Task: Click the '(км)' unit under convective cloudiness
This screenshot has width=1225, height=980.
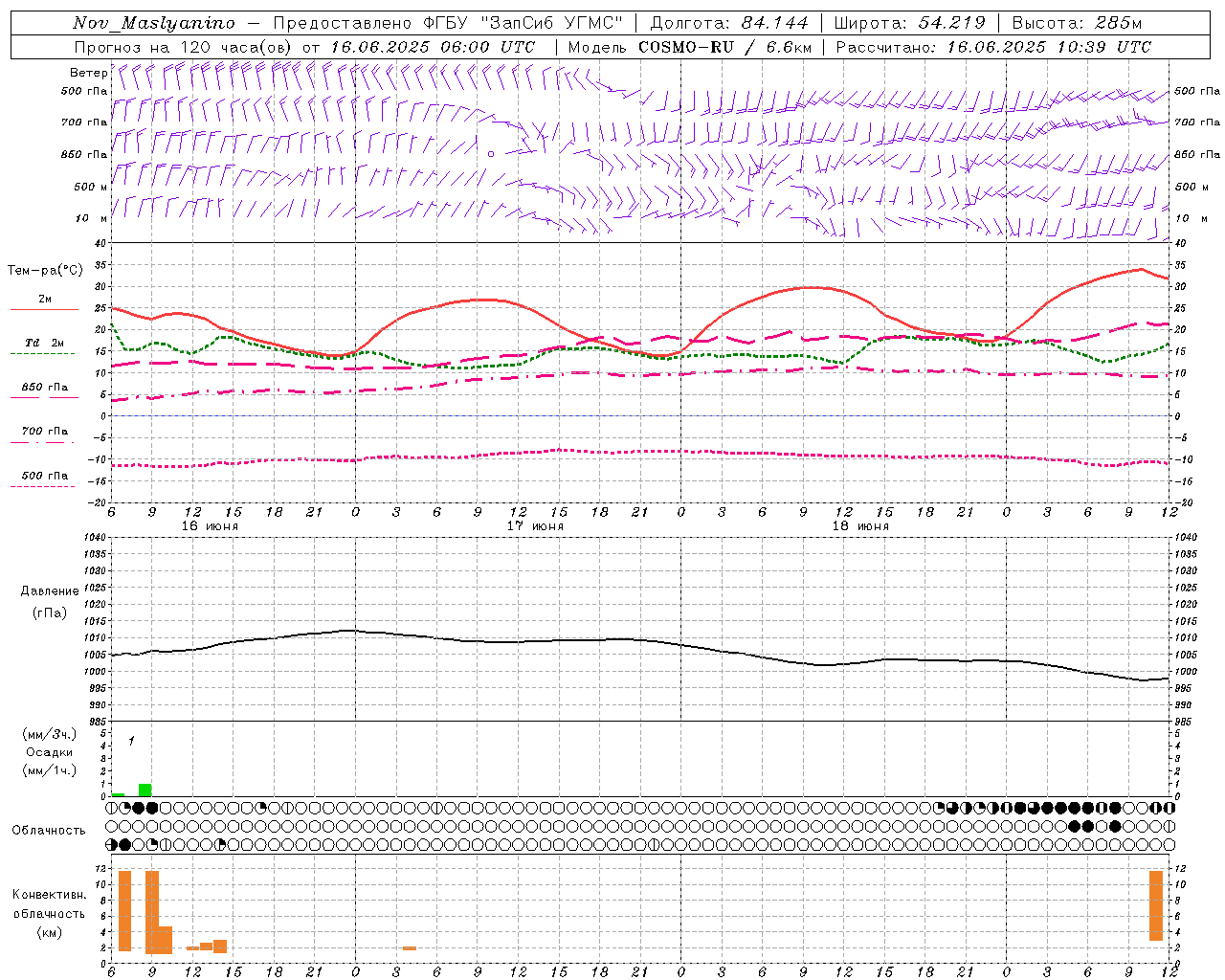Action: pos(50,932)
